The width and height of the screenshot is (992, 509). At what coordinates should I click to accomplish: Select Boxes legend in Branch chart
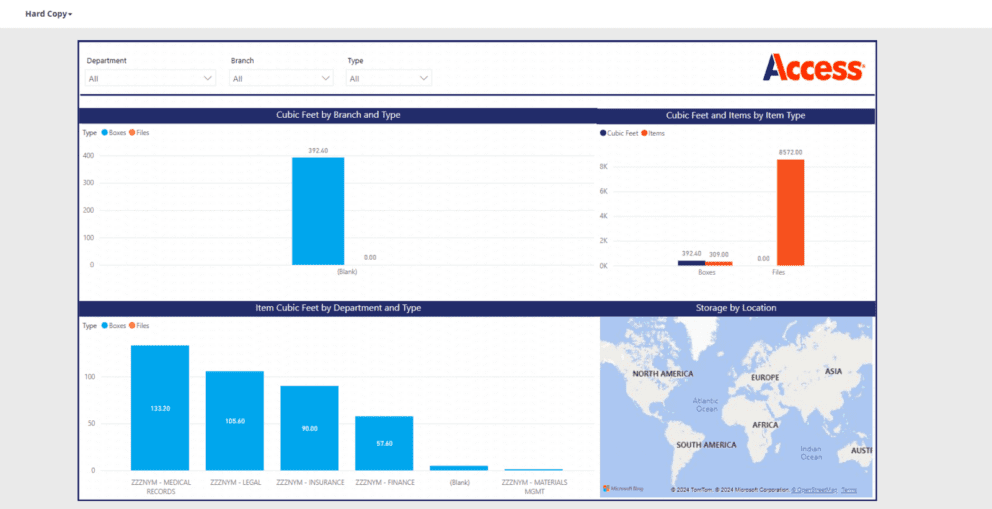pos(114,132)
